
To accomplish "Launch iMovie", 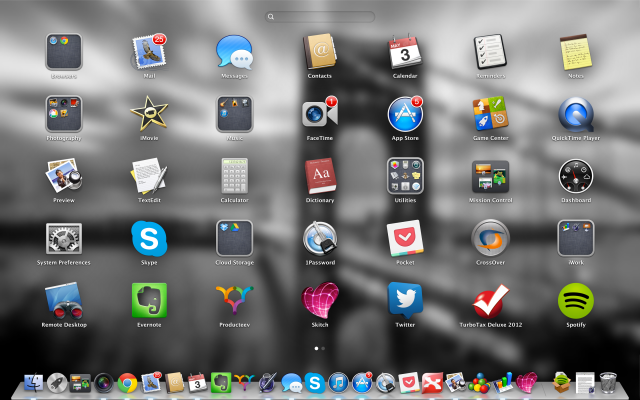I will point(149,114).
